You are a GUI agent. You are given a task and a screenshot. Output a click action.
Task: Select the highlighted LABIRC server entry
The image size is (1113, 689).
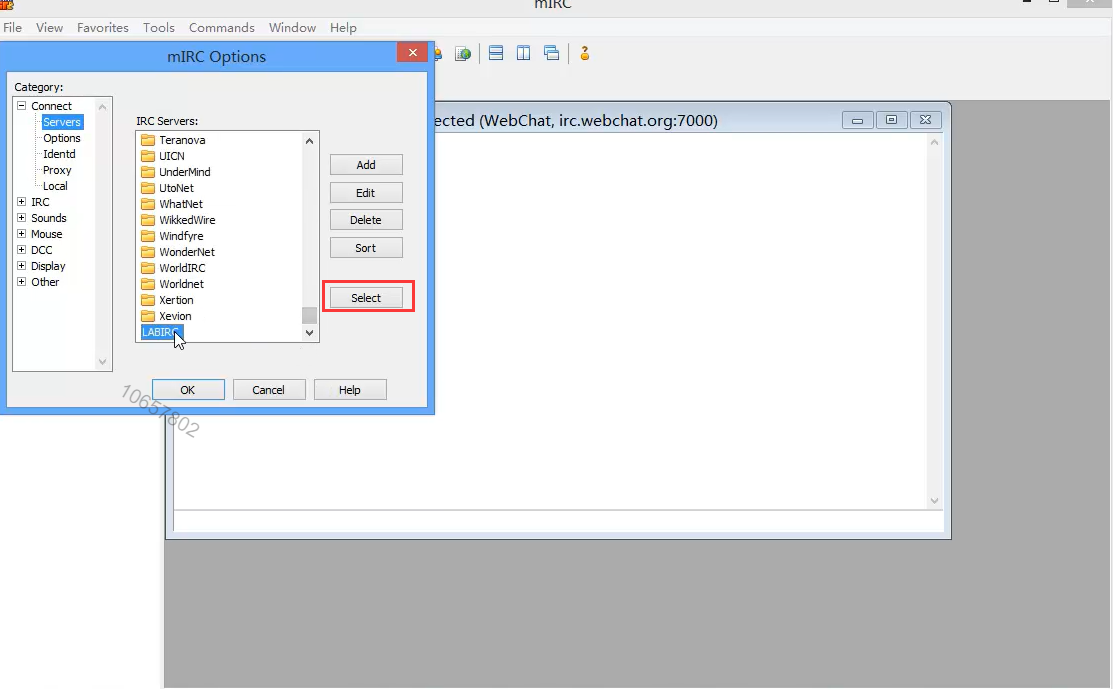point(162,332)
